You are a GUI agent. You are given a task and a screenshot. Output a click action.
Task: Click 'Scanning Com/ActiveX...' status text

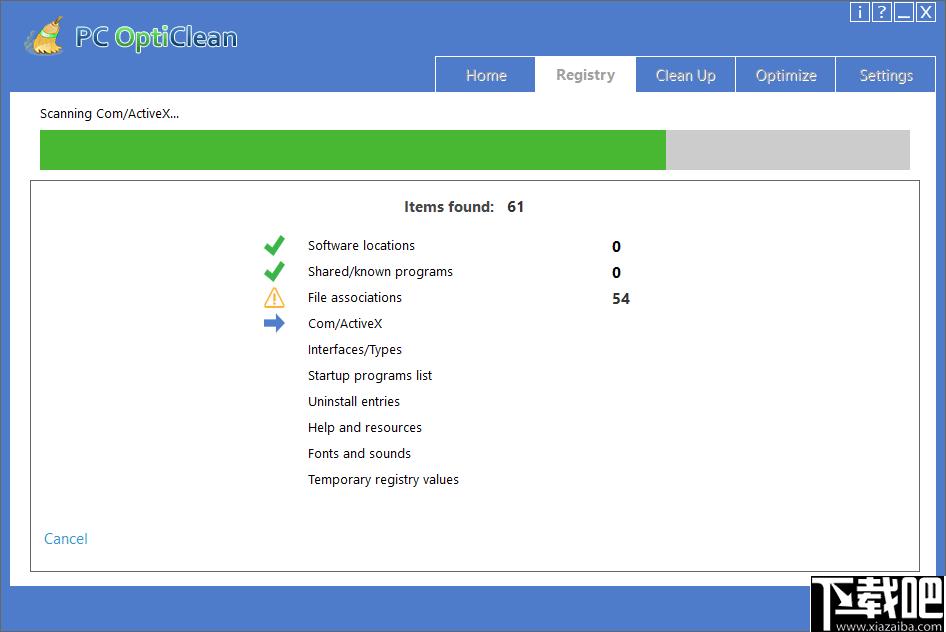tap(109, 113)
